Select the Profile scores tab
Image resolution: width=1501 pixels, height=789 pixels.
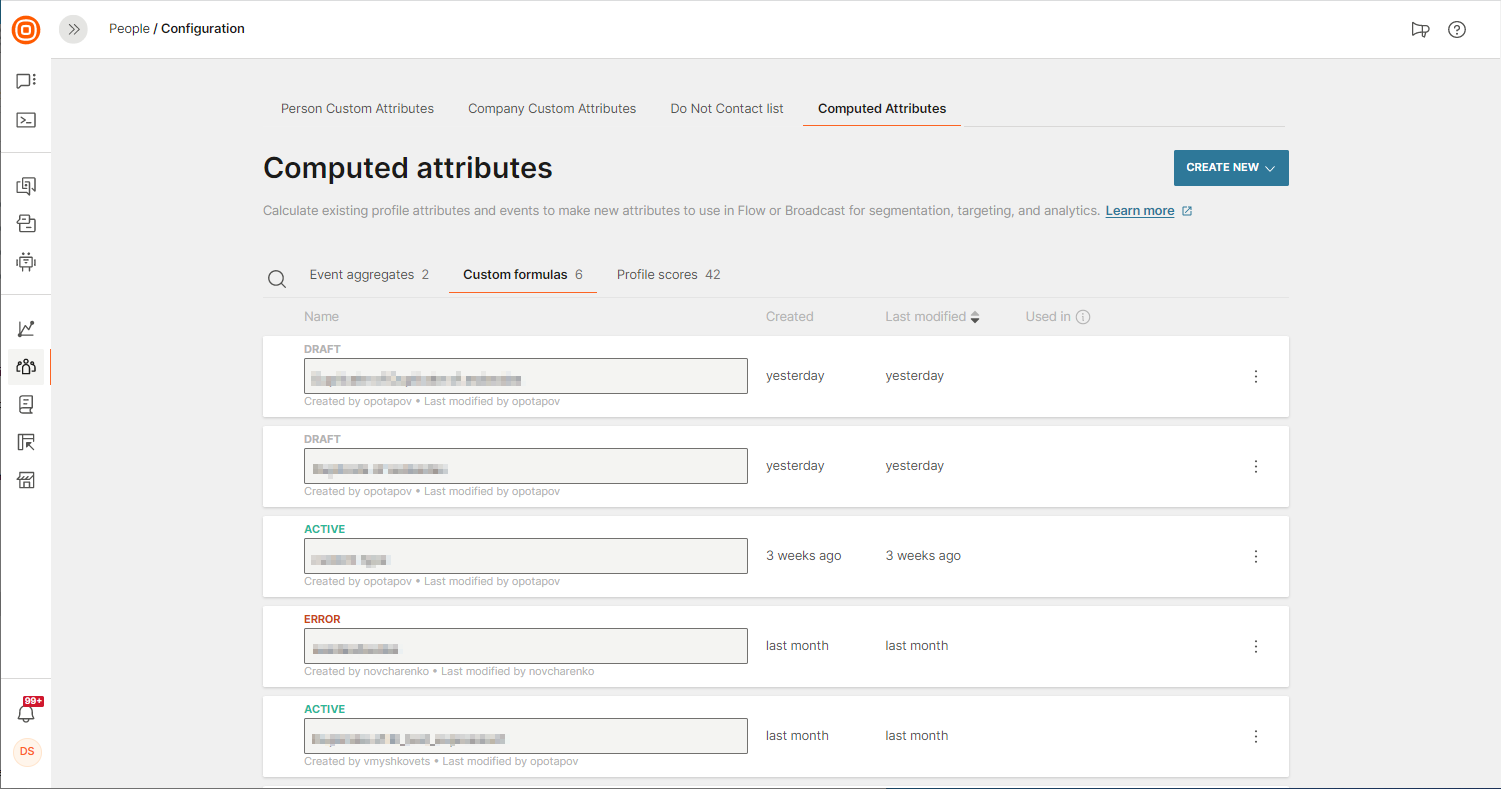pos(668,275)
